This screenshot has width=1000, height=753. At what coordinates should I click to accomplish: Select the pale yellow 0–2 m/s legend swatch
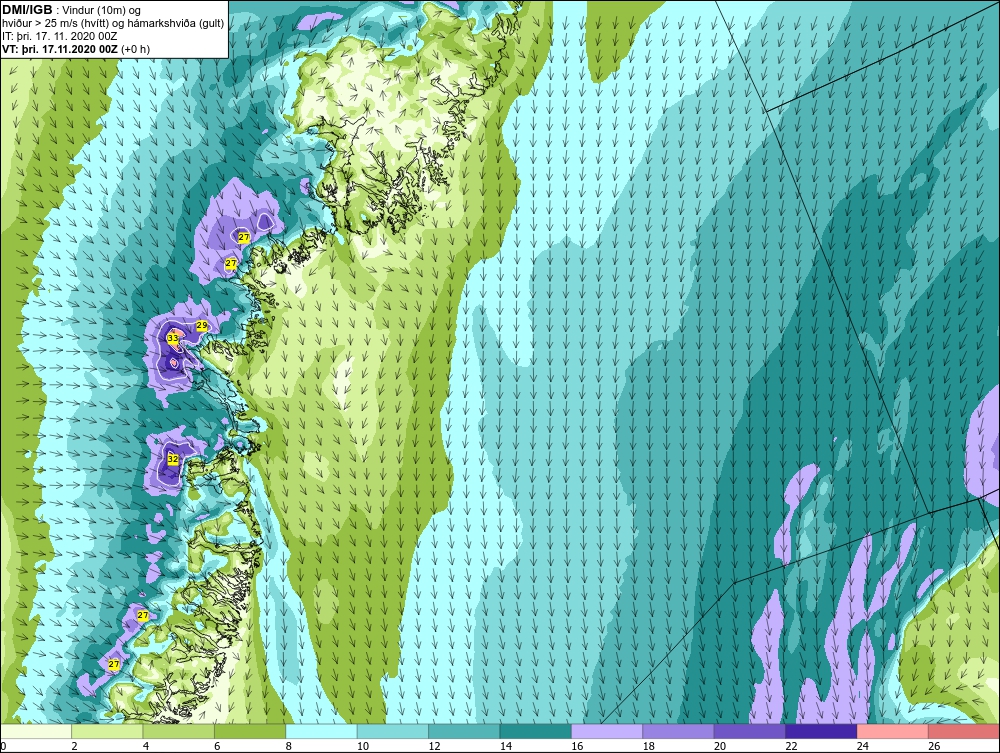click(x=36, y=731)
